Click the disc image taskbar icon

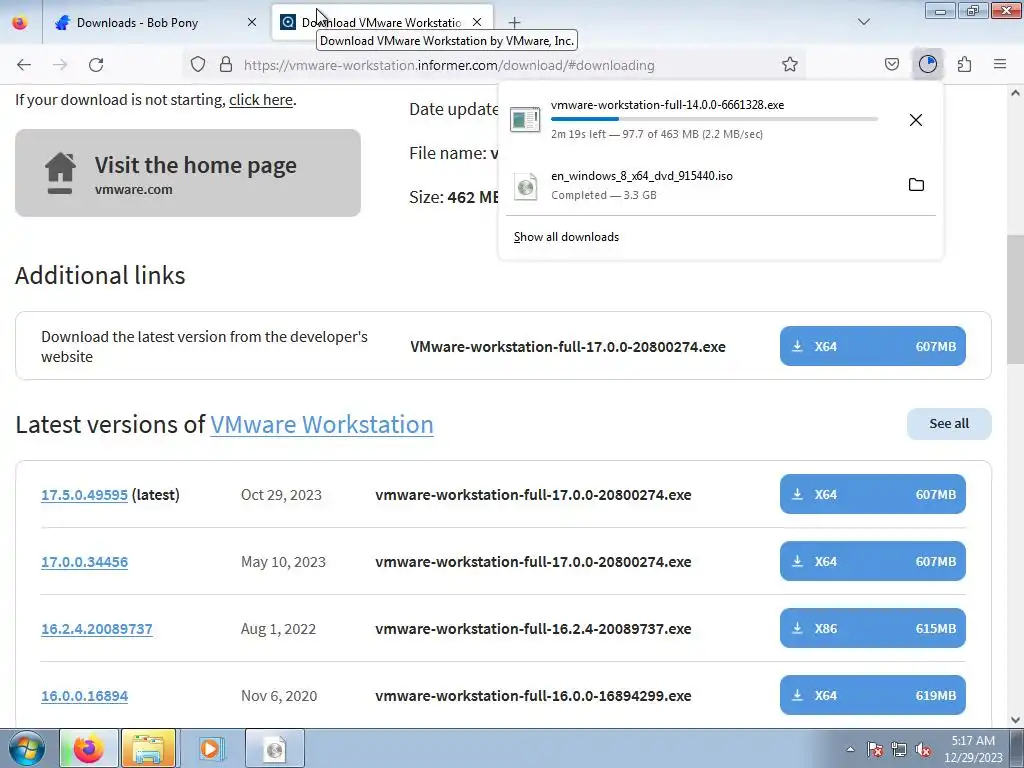click(x=275, y=749)
